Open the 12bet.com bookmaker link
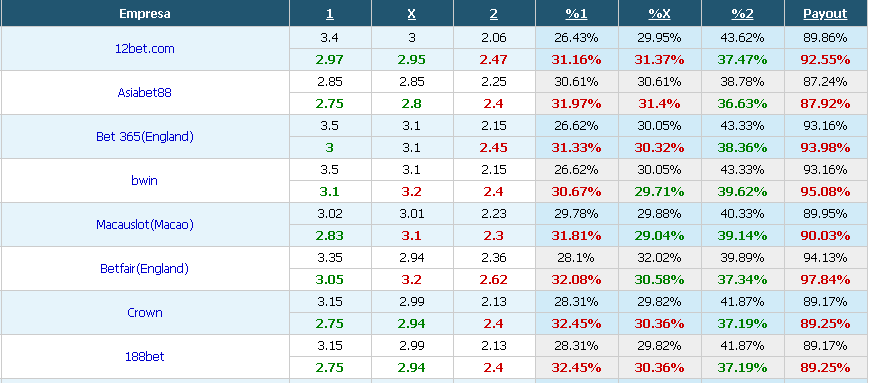The width and height of the screenshot is (872, 383). pos(145,48)
